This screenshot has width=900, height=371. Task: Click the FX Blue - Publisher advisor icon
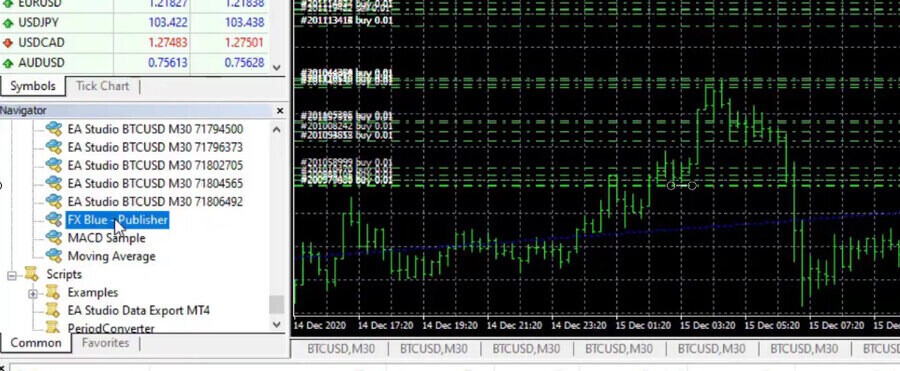point(53,220)
